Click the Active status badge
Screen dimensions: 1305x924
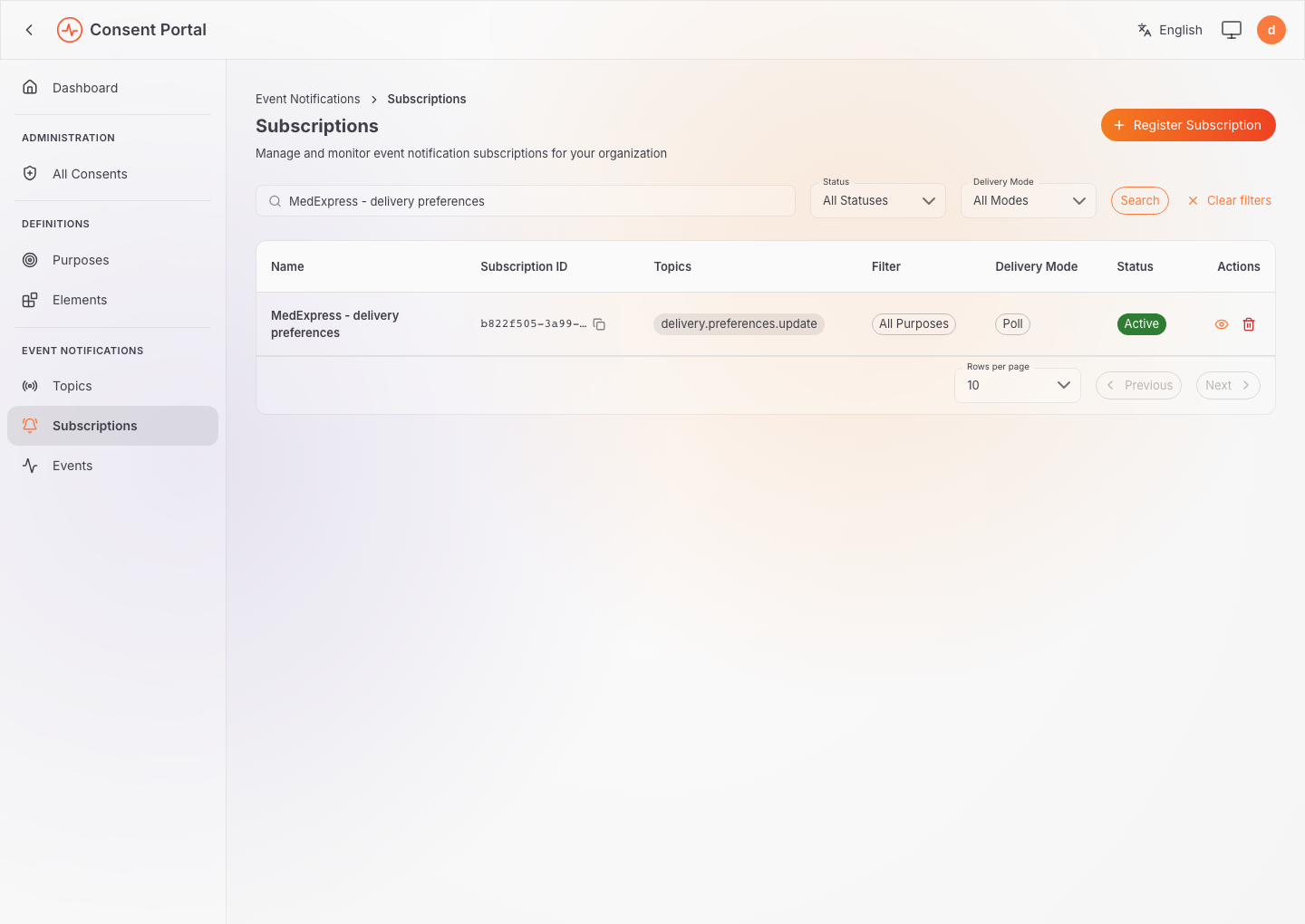[x=1142, y=323]
